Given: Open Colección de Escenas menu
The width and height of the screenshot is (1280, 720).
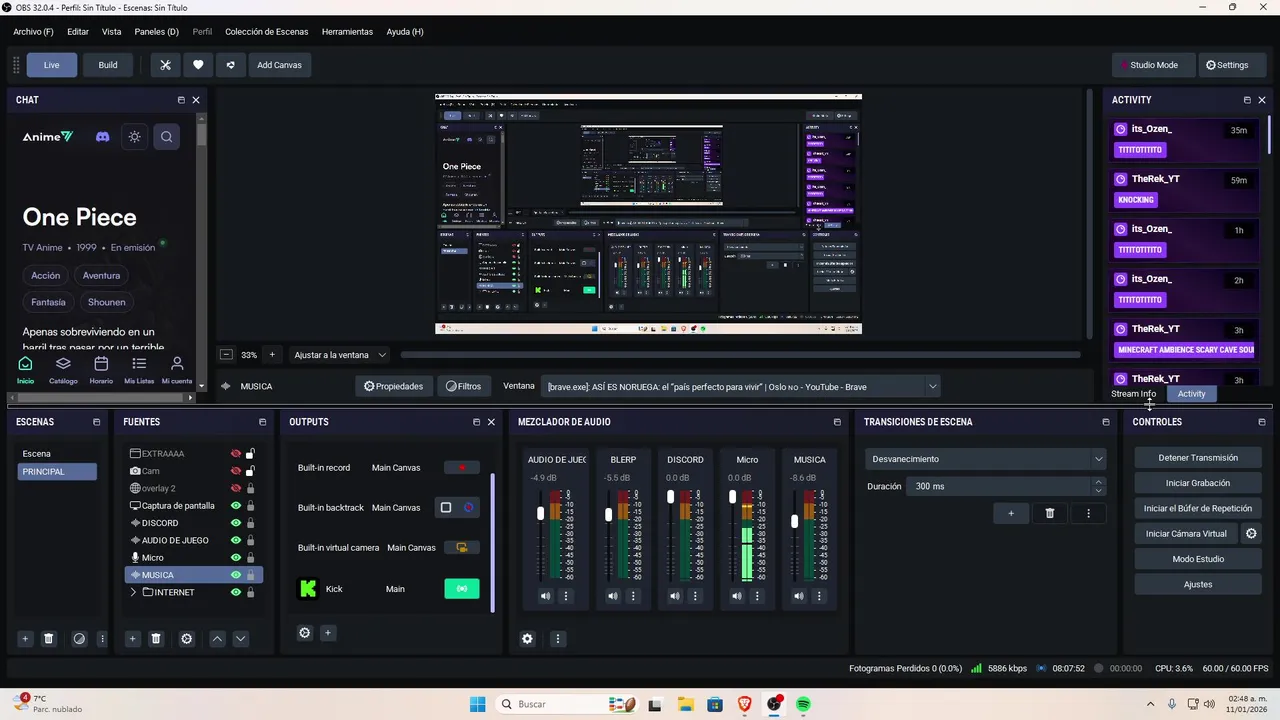Looking at the screenshot, I should [x=266, y=32].
